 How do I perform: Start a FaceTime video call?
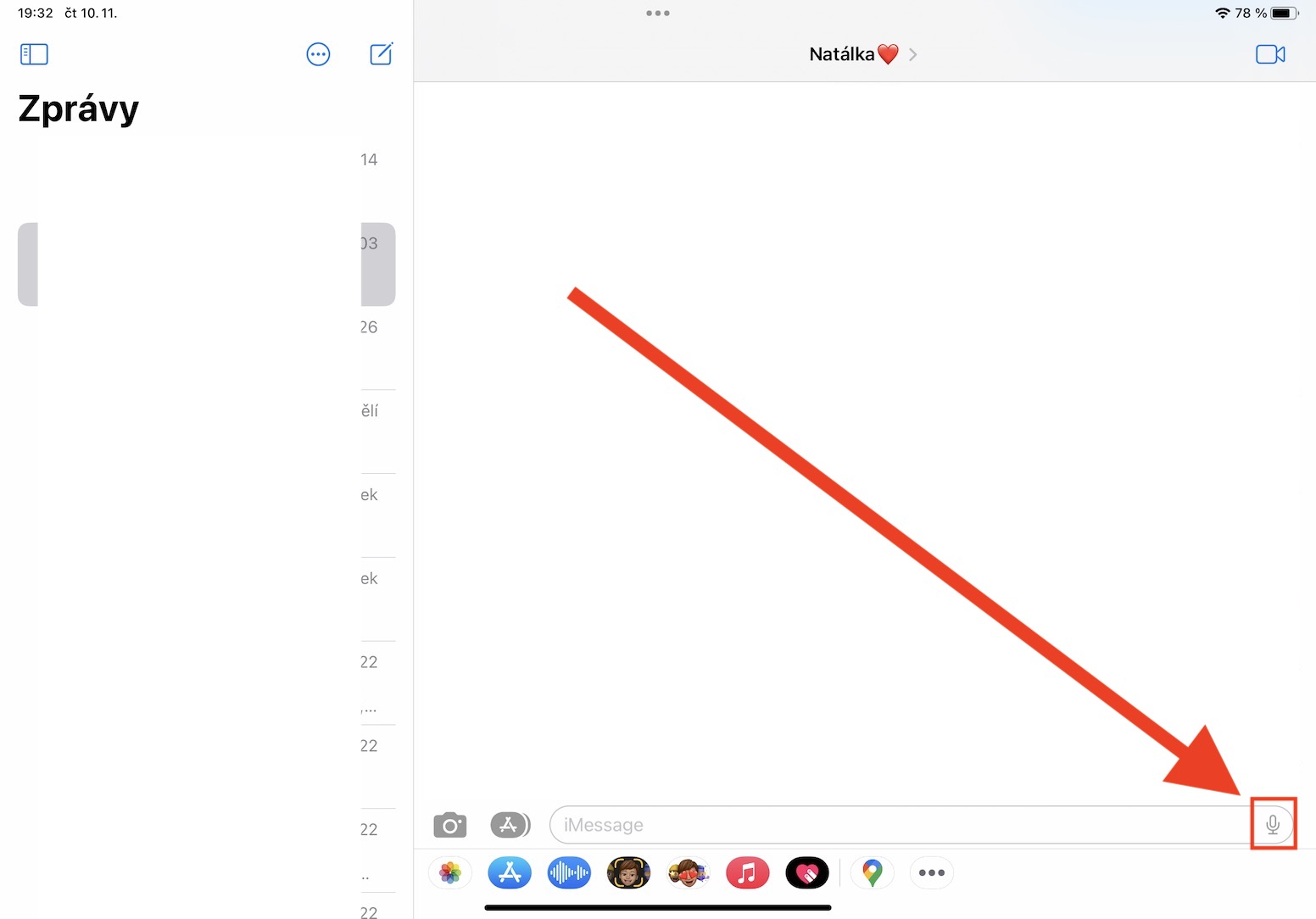[1270, 54]
